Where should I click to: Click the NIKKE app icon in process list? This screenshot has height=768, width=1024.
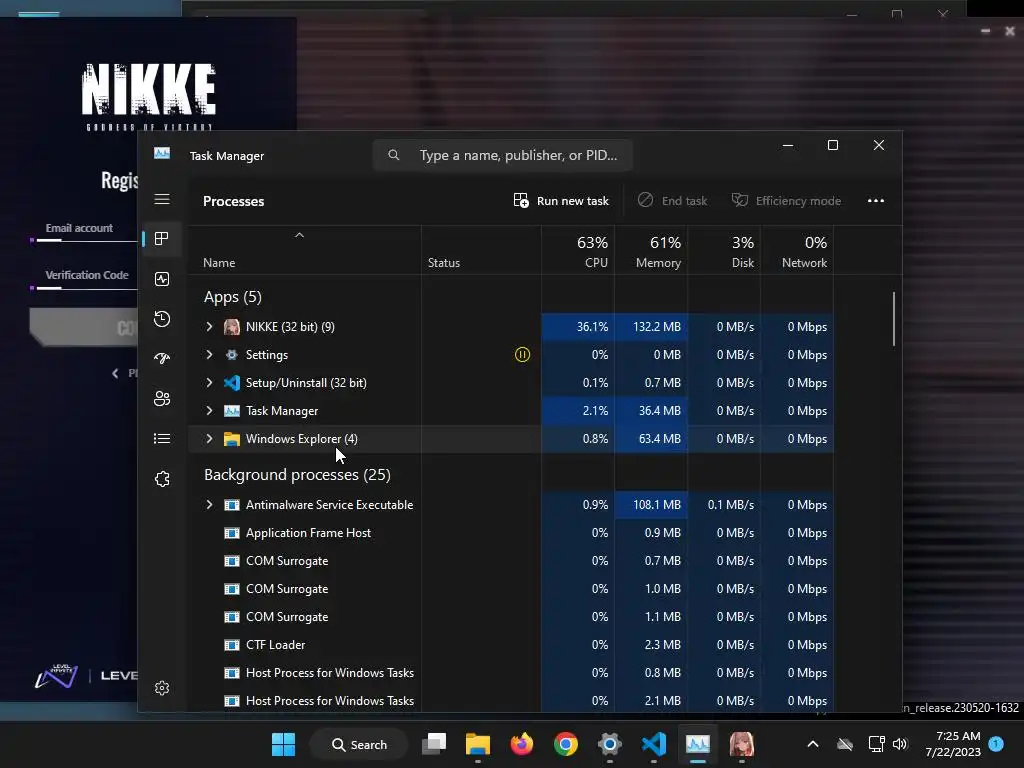[x=232, y=327]
